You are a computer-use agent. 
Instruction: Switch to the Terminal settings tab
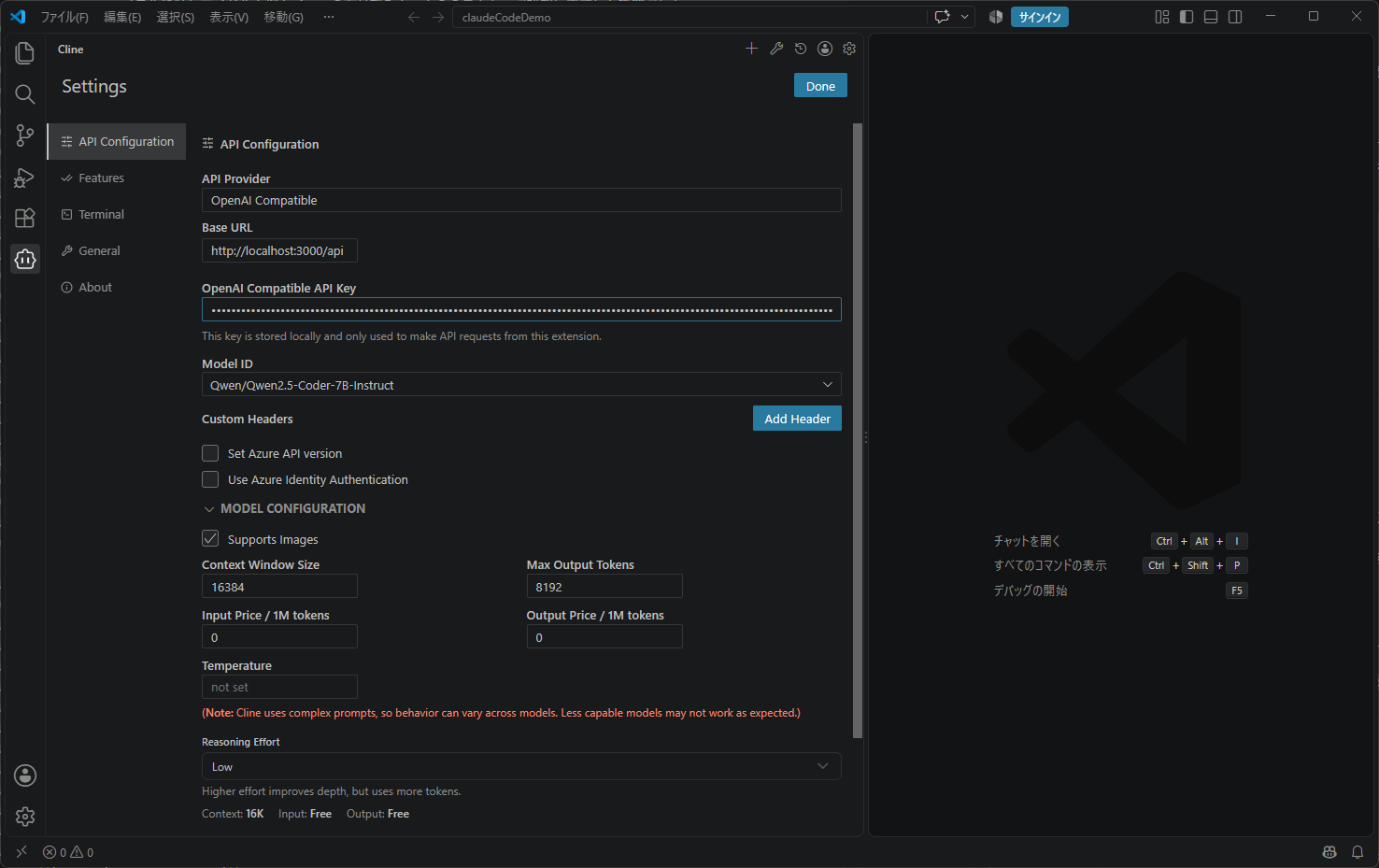(x=117, y=214)
